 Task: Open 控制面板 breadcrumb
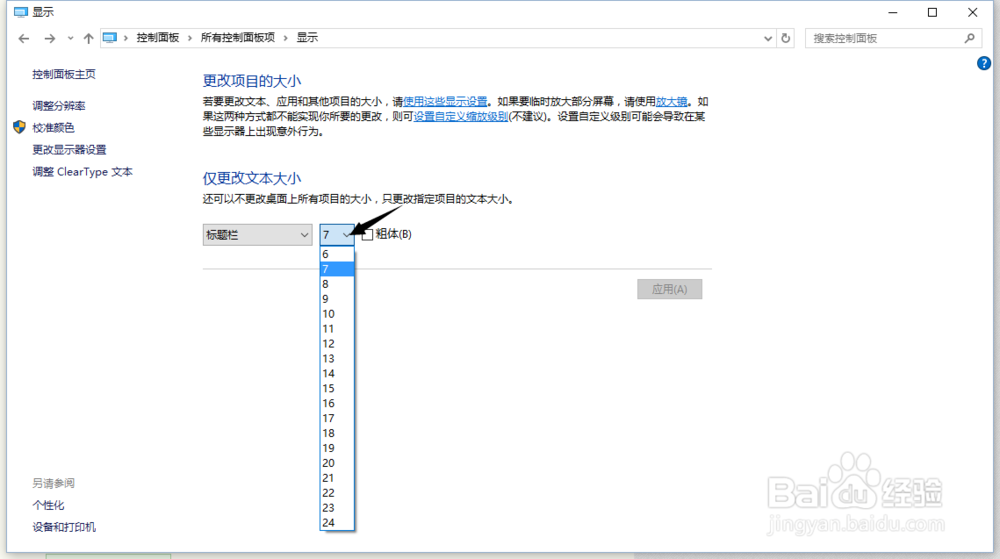[158, 38]
